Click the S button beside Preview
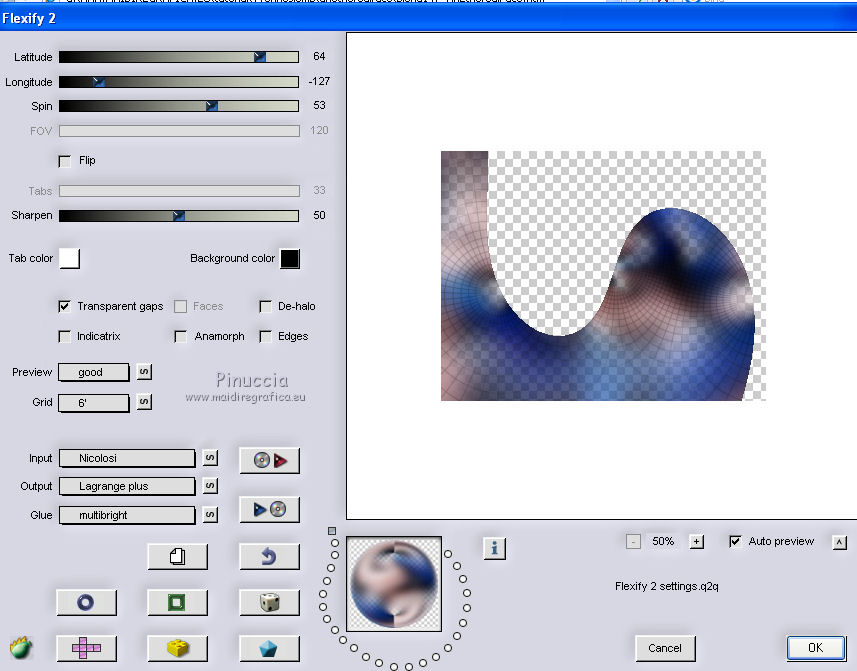This screenshot has width=857, height=671. coord(144,372)
